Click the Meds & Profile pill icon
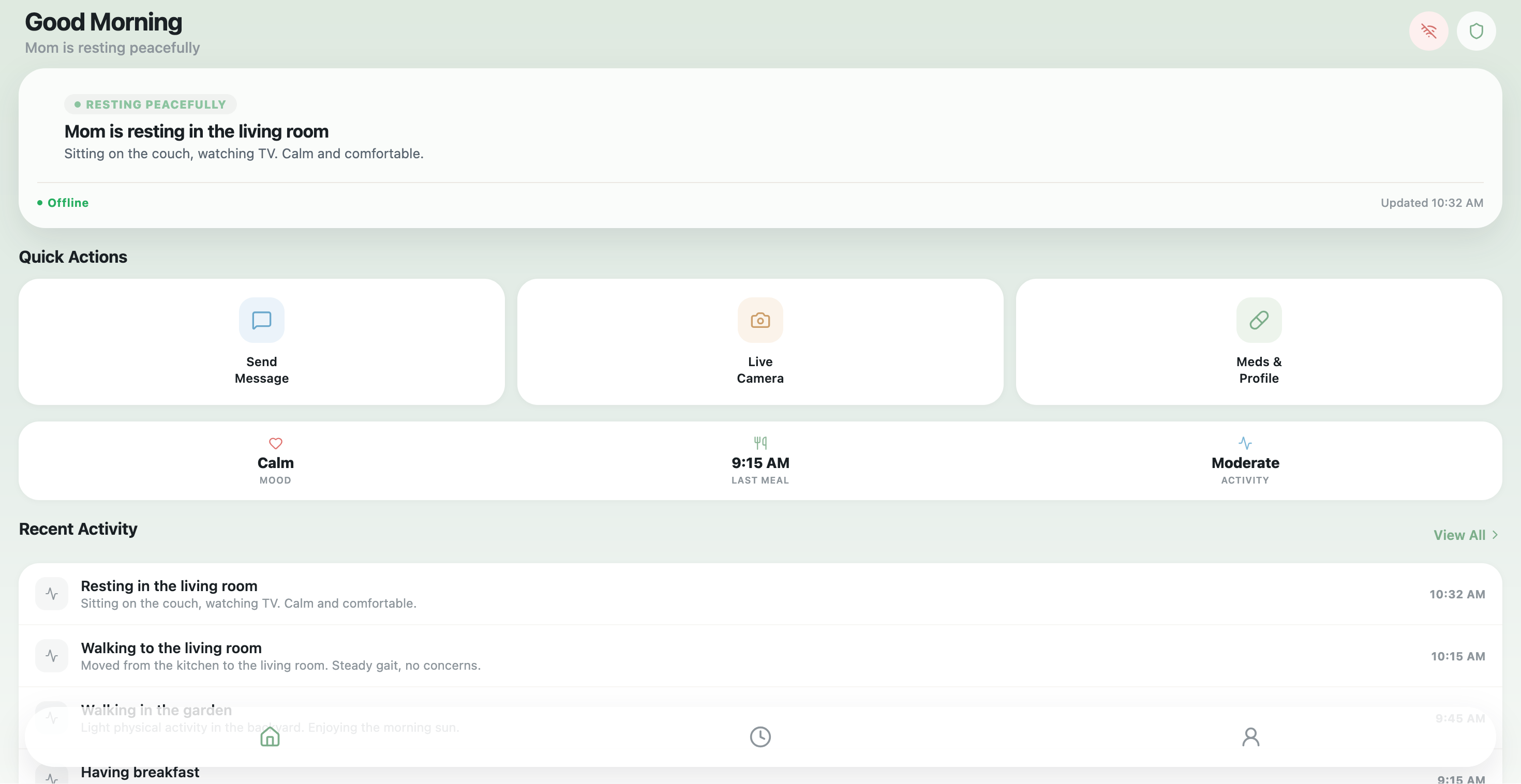The height and width of the screenshot is (784, 1521). coord(1258,320)
